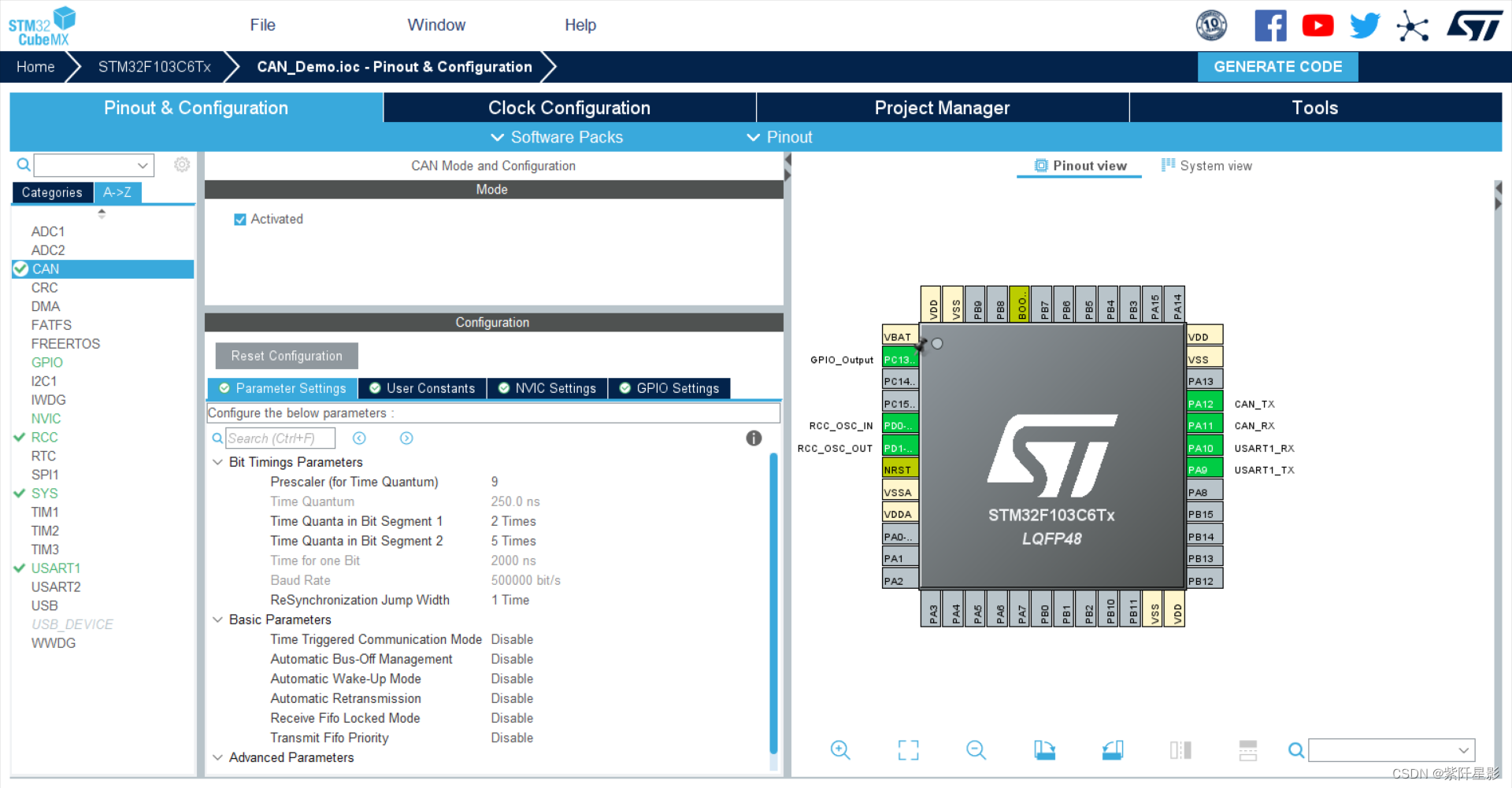1512x788 pixels.
Task: Select the PA12 CAN_TX pin
Action: point(1205,403)
